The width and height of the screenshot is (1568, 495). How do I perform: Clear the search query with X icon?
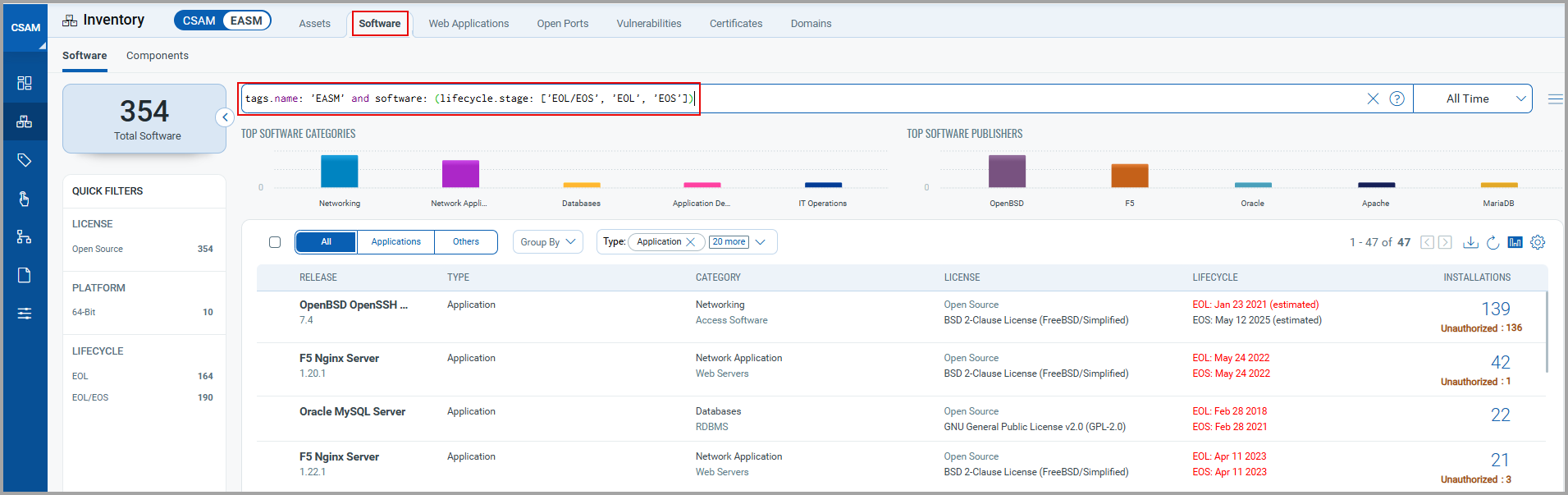pos(1373,99)
